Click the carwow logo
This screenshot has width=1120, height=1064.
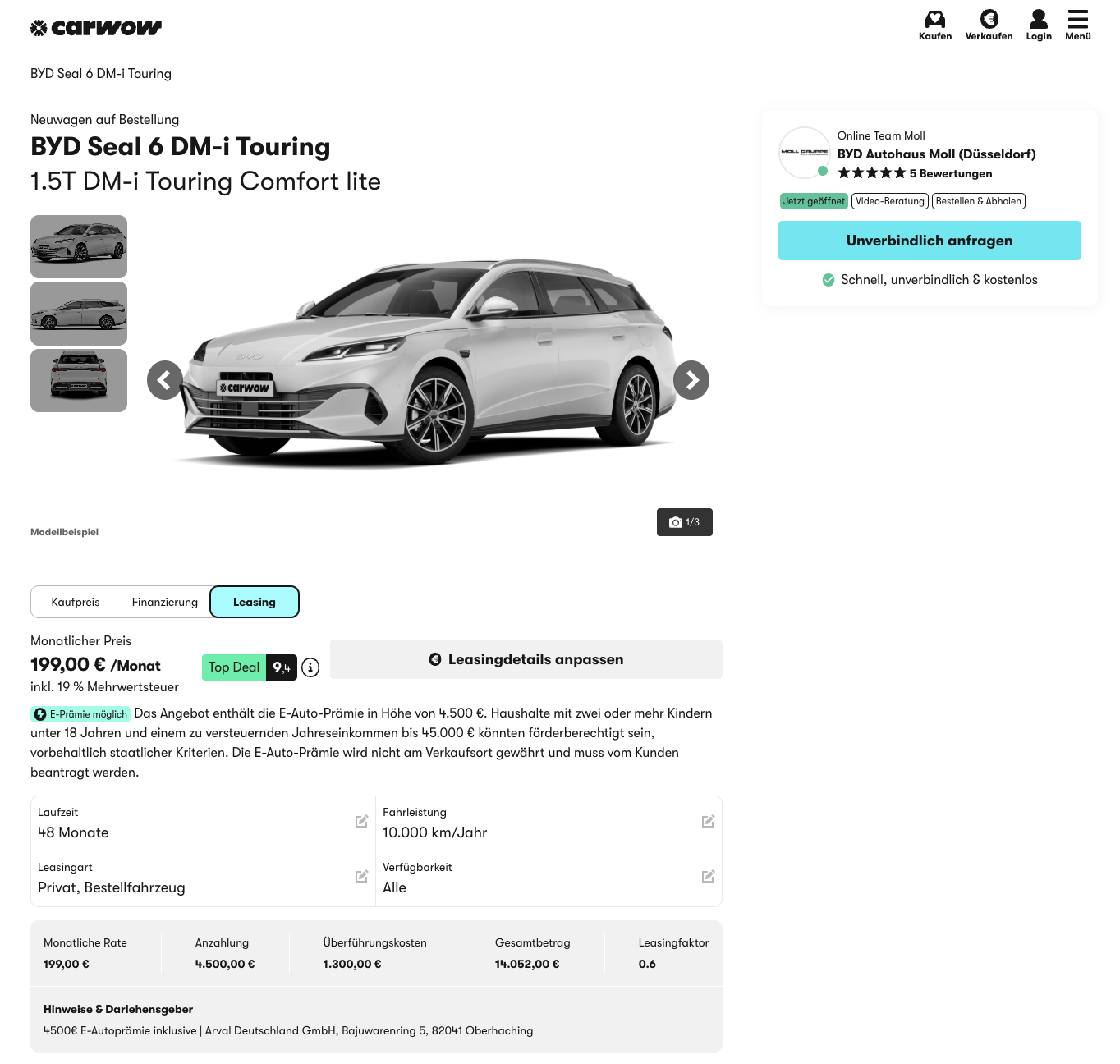tap(96, 28)
